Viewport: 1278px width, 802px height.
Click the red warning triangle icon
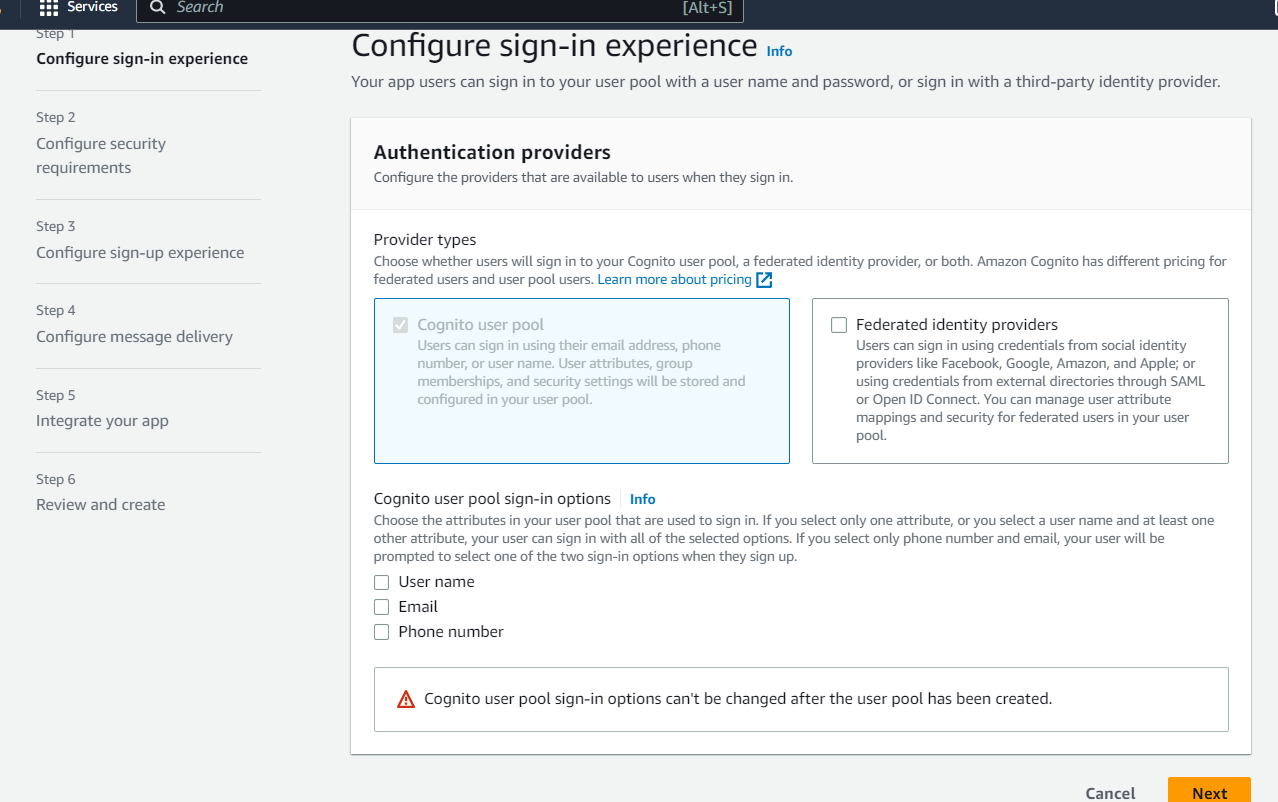point(406,700)
